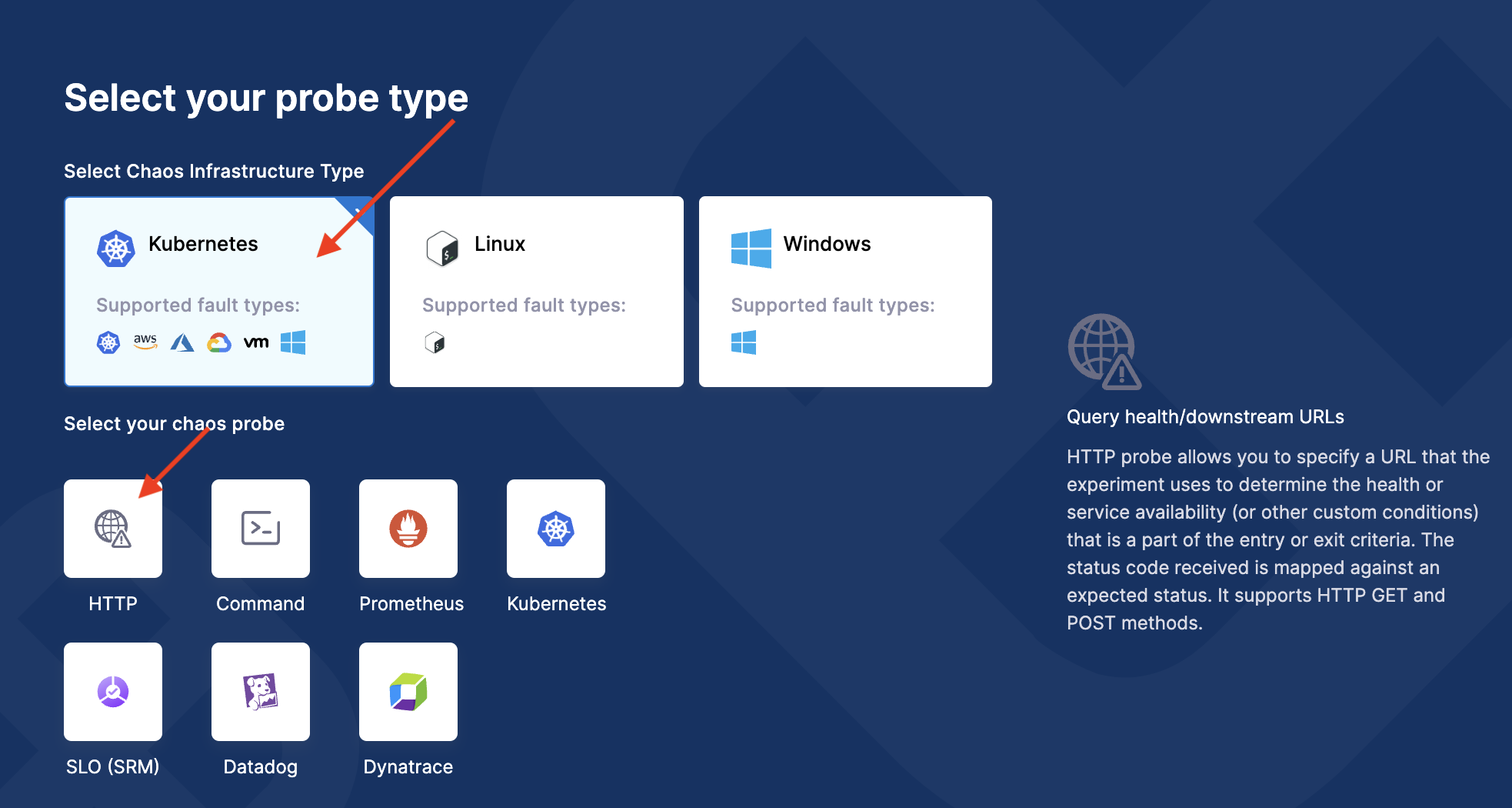This screenshot has height=808, width=1512.
Task: Click the Kubernetes logo beside the card title
Action: pos(116,249)
